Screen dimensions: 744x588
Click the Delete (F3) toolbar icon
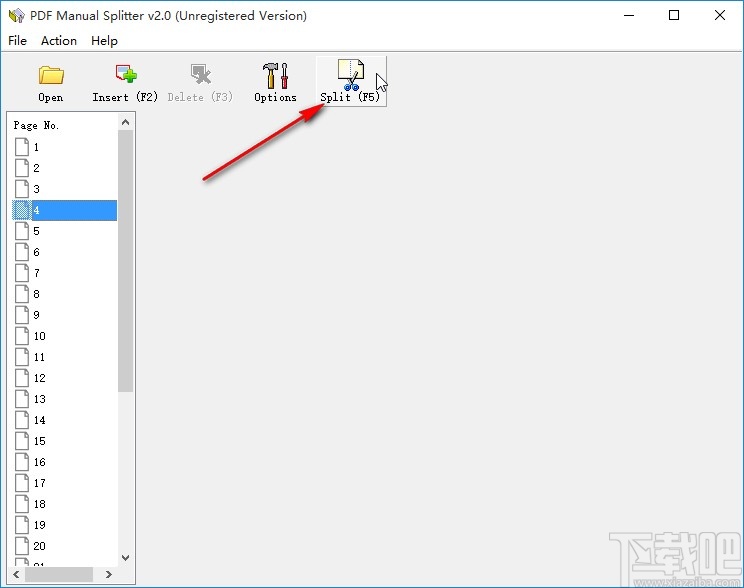pos(200,74)
